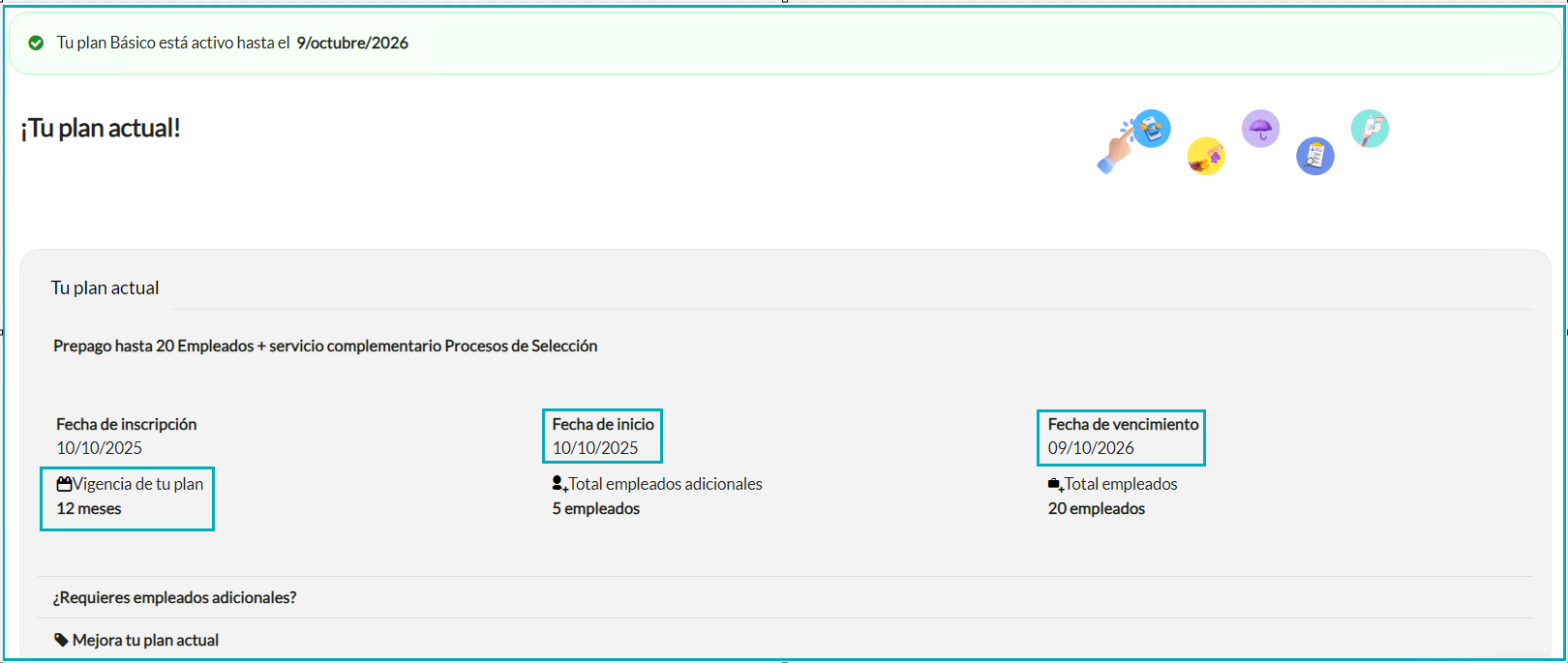Click the blue phone illustration icon
1568x663 pixels.
tap(1151, 128)
